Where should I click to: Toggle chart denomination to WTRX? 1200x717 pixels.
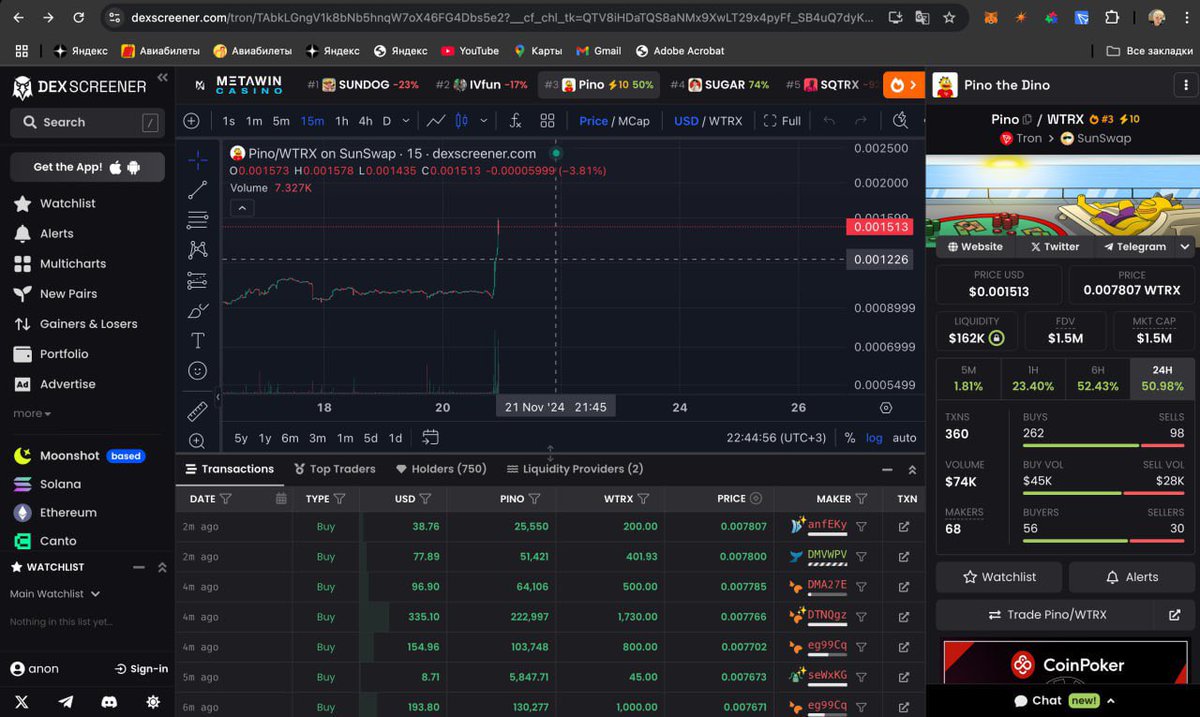click(725, 121)
